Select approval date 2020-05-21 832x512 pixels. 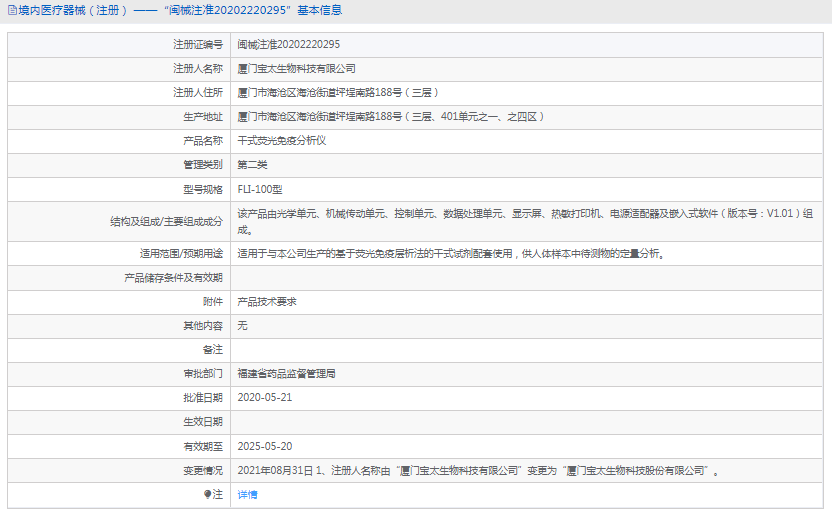[265, 397]
